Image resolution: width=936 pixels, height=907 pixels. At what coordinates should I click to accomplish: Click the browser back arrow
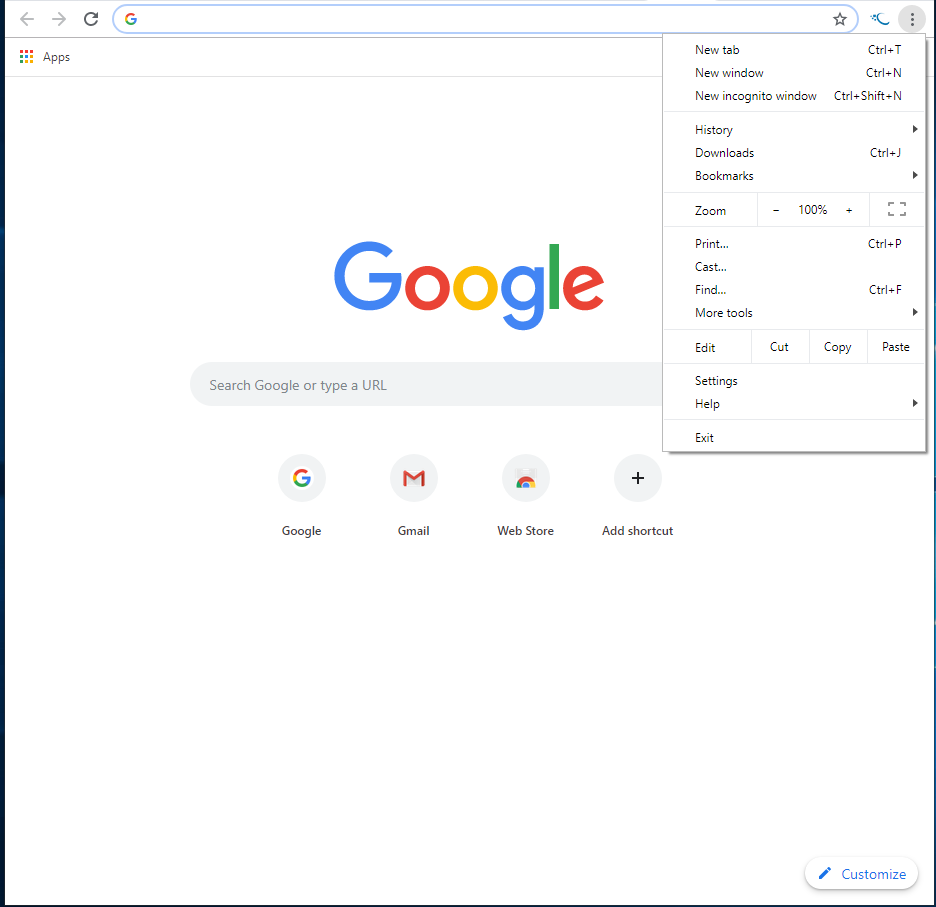[27, 19]
